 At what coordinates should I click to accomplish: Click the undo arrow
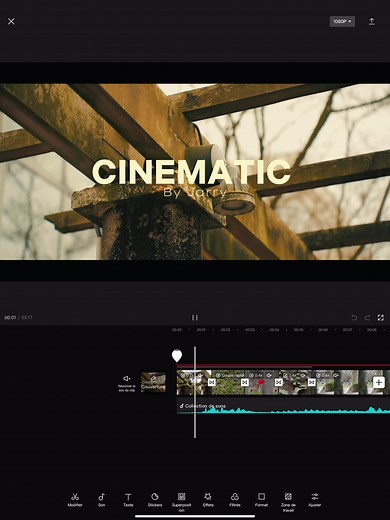(354, 318)
